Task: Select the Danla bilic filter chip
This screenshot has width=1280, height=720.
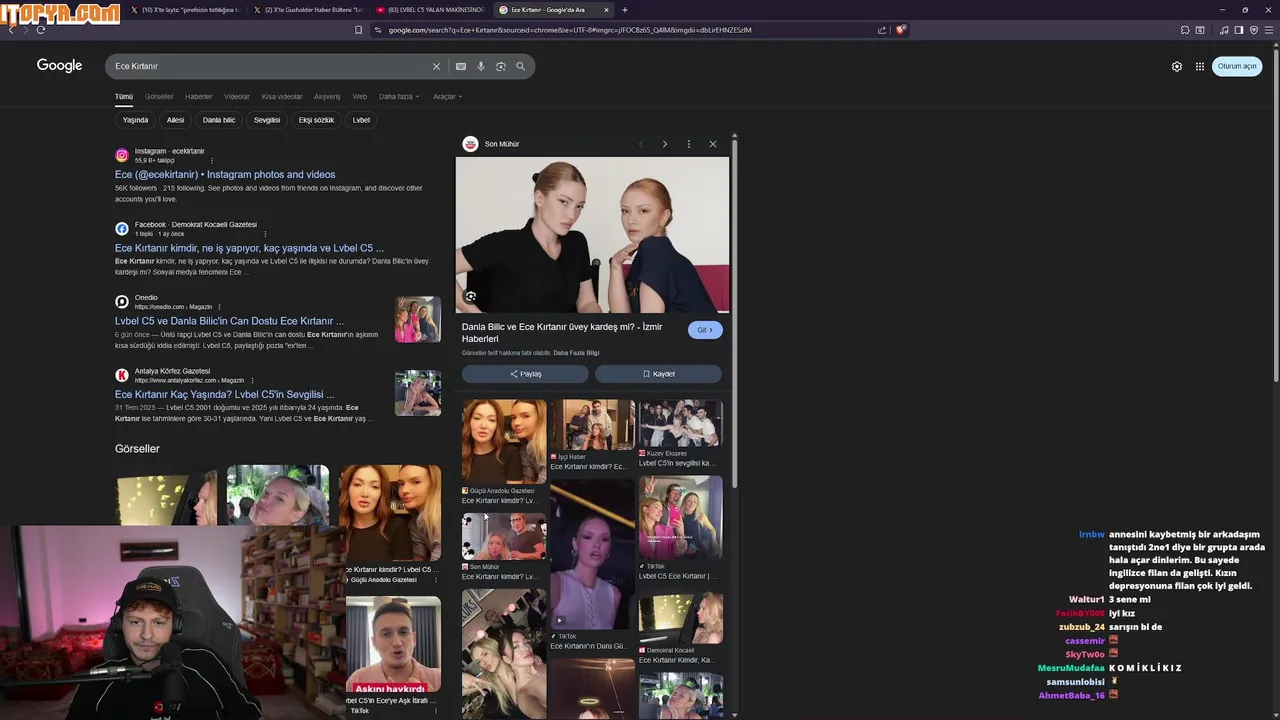Action: point(219,120)
